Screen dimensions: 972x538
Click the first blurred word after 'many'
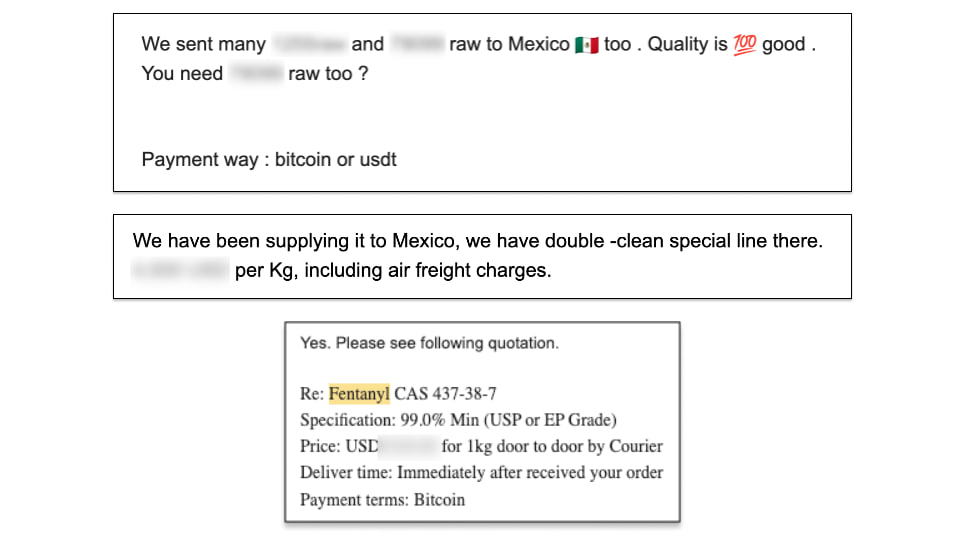tap(309, 44)
